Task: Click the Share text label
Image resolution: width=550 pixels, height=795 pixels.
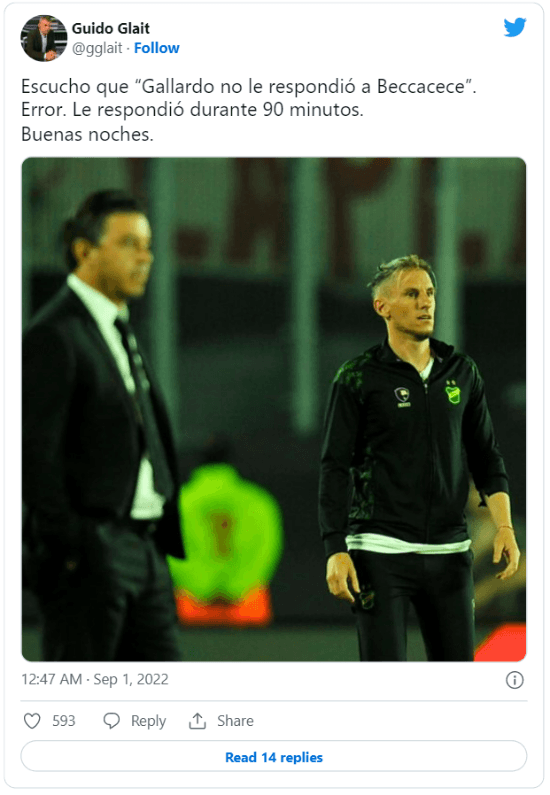Action: [235, 720]
